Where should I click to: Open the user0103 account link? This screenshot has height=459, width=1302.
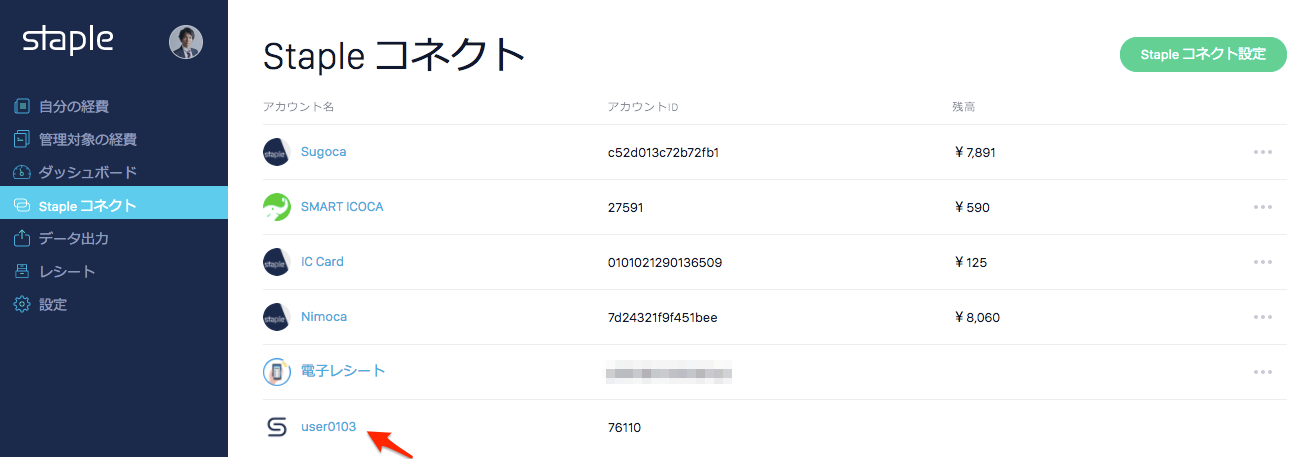click(x=328, y=427)
